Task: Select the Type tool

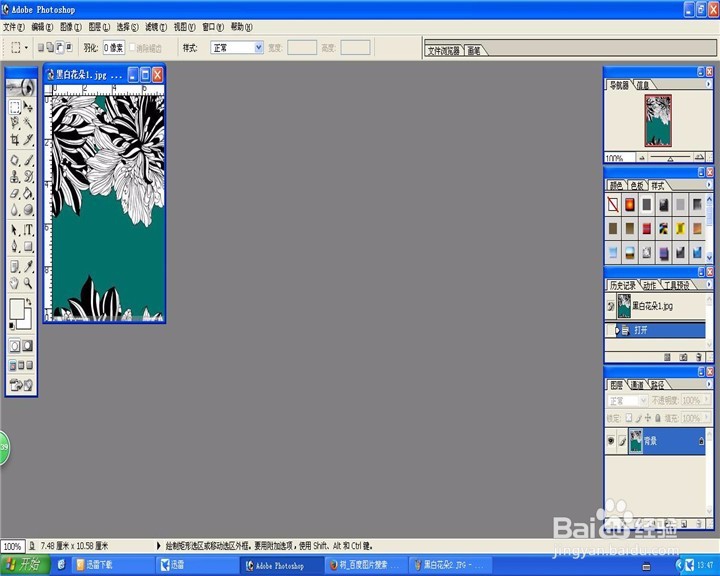Action: pyautogui.click(x=28, y=230)
